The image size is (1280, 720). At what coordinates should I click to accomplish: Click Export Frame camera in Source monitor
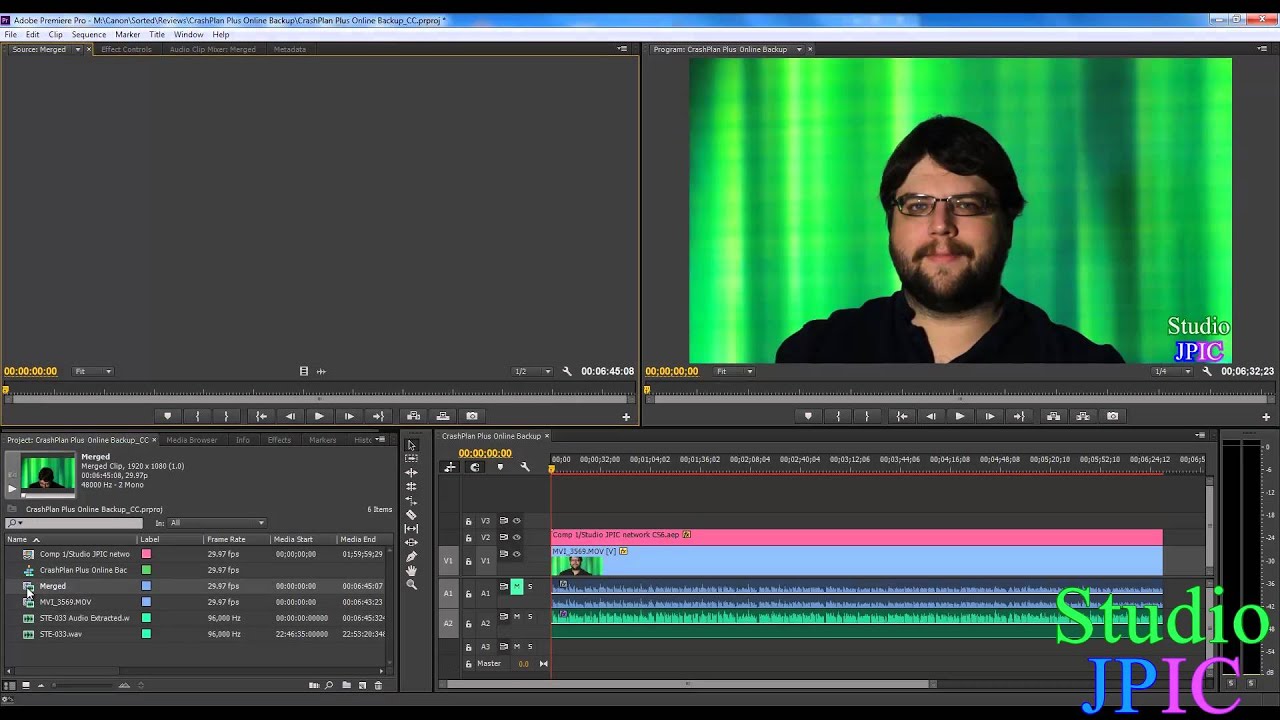pos(472,416)
